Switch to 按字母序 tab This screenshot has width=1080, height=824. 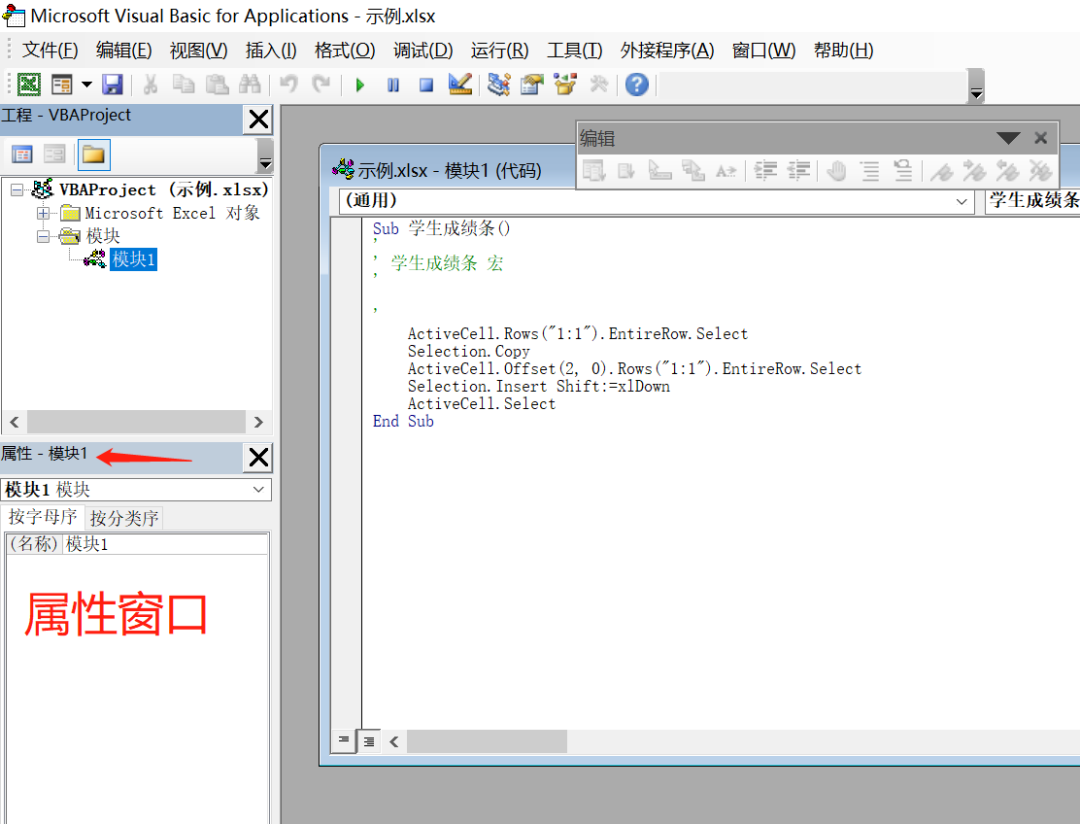(x=43, y=517)
